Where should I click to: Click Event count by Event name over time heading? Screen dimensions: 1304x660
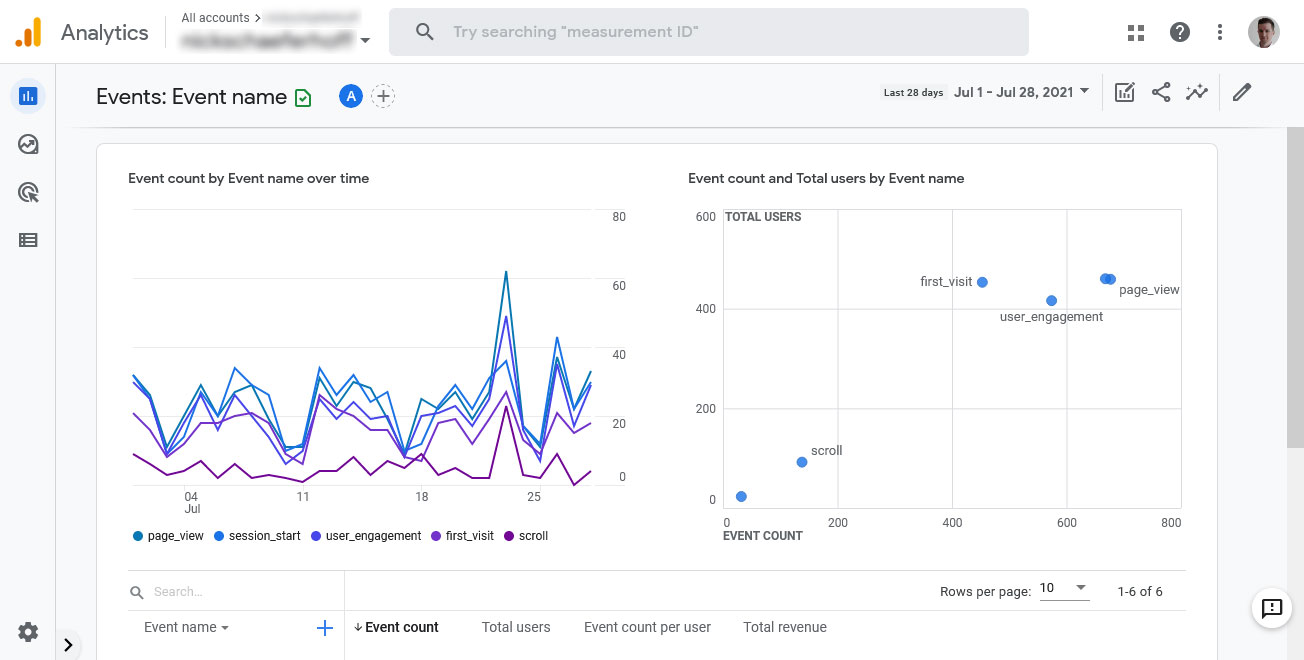249,179
